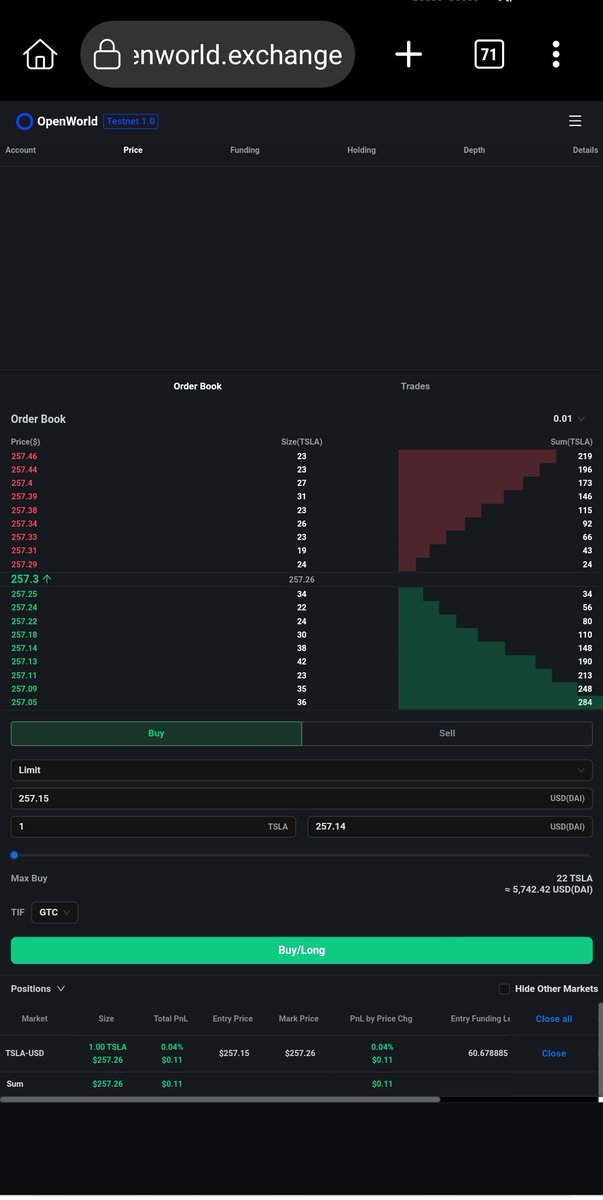Click the bid price 257.18

click(24, 635)
